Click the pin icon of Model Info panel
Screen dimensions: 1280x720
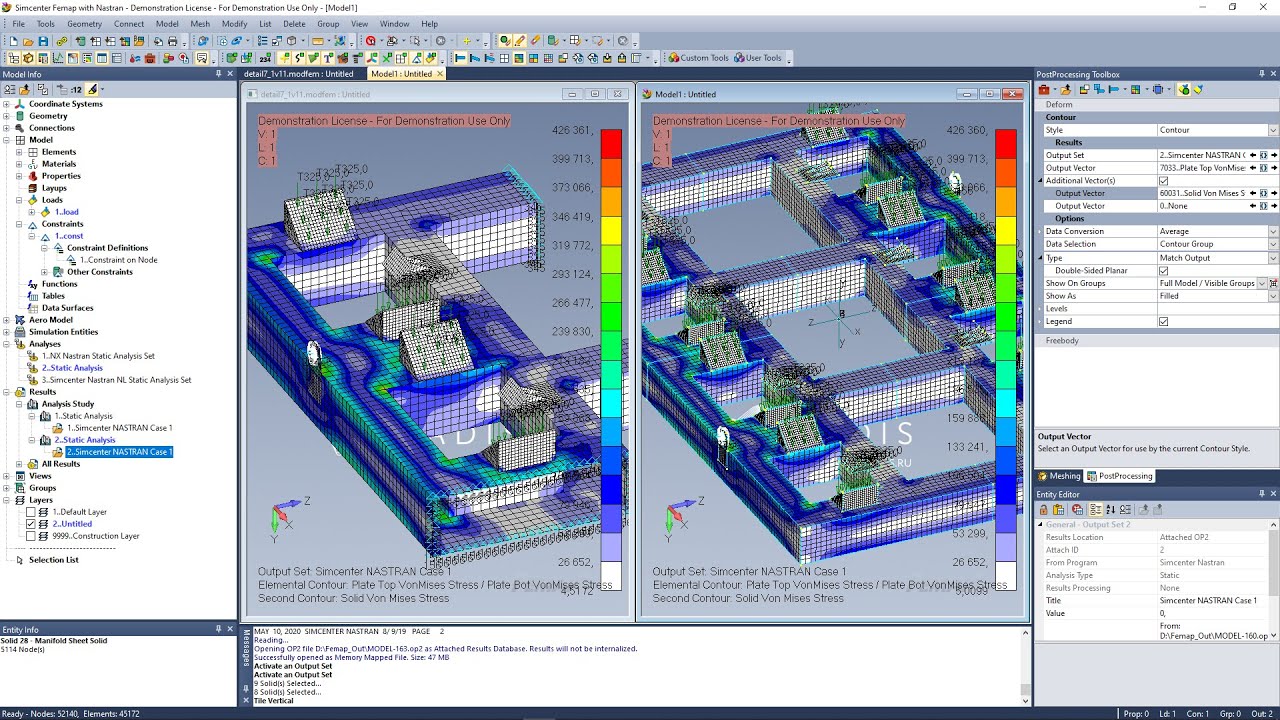[x=218, y=74]
